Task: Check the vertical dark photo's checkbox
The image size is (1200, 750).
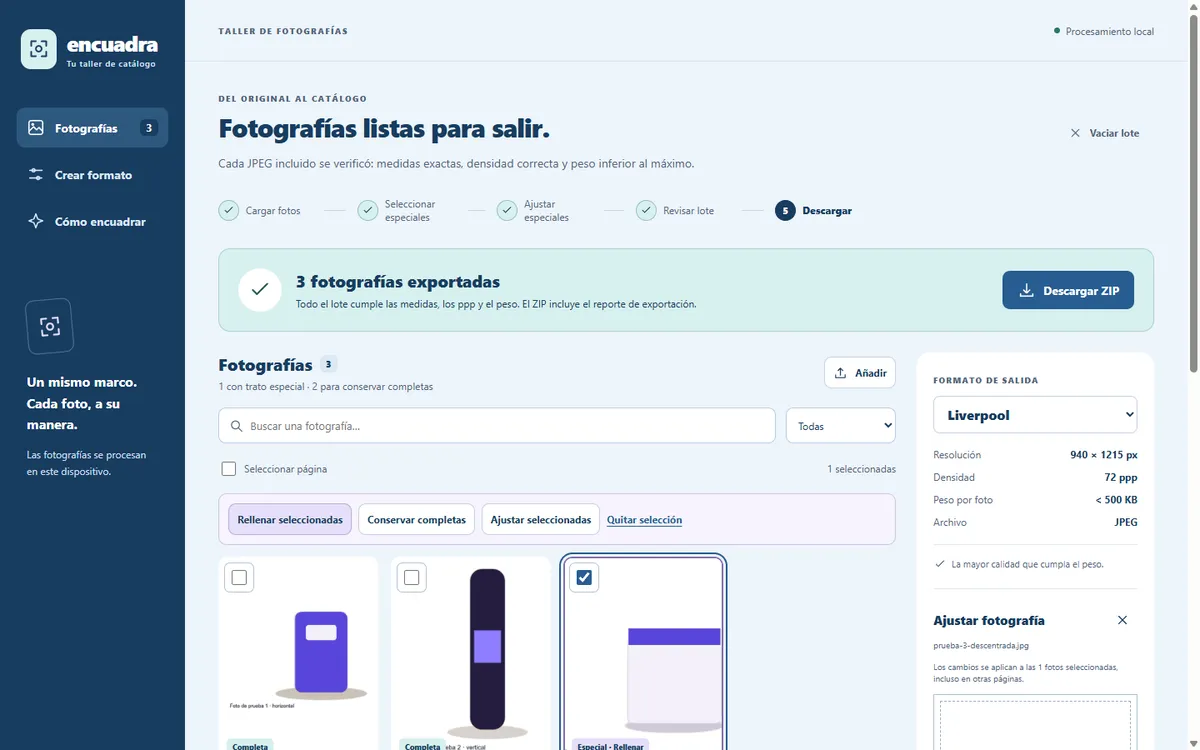Action: [x=411, y=577]
